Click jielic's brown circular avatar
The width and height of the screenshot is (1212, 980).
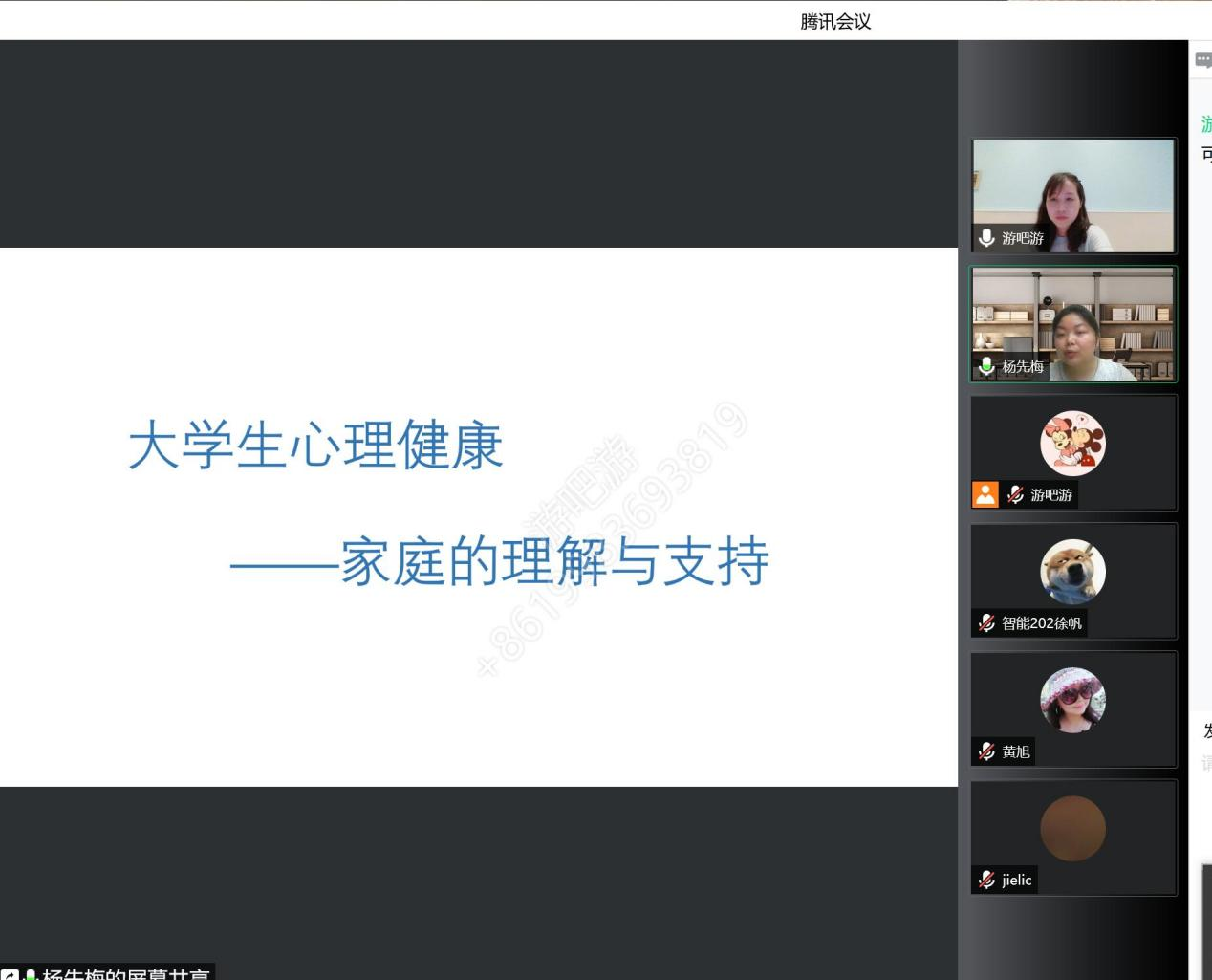tap(1072, 828)
